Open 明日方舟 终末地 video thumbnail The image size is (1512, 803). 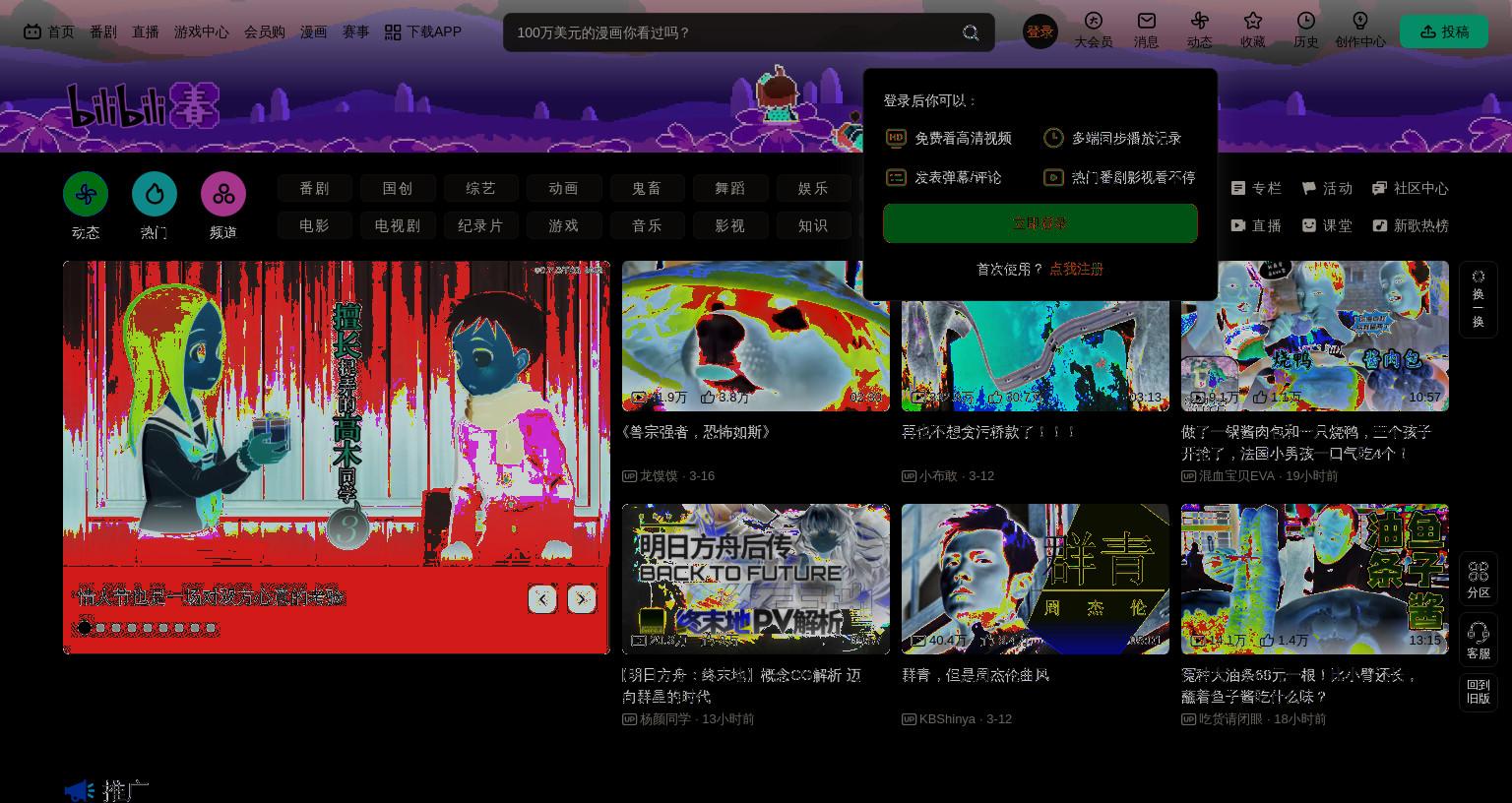pos(756,579)
